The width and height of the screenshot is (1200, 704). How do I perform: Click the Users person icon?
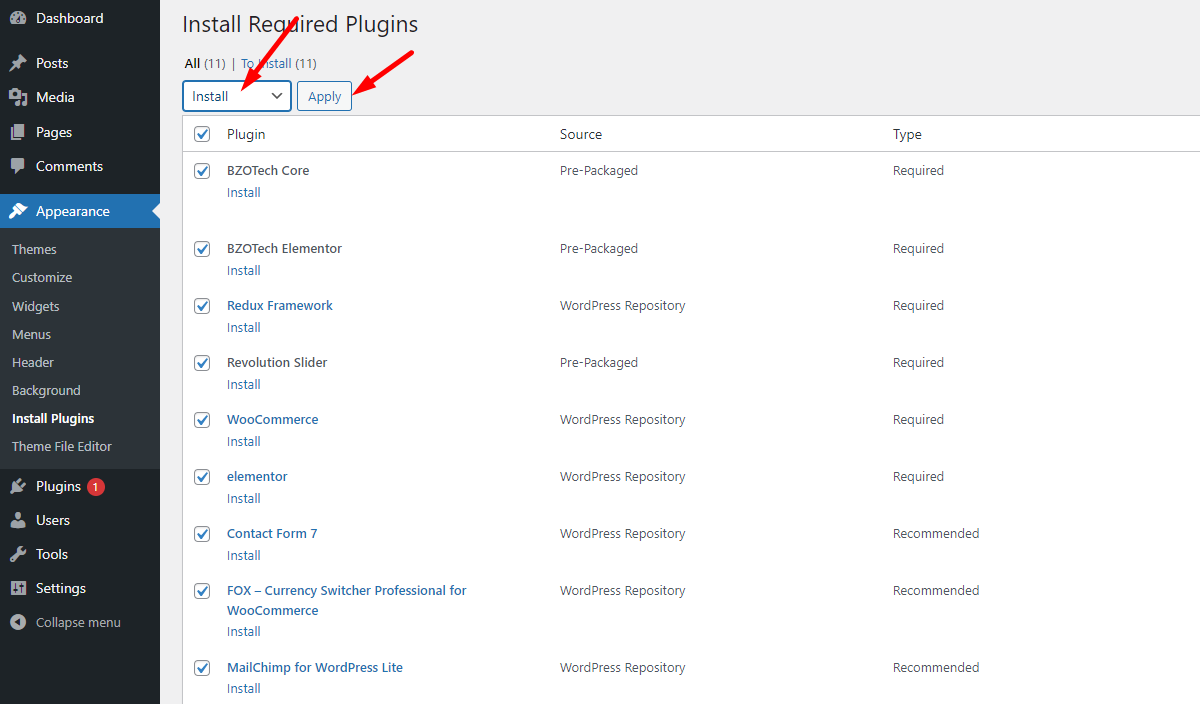coord(18,520)
